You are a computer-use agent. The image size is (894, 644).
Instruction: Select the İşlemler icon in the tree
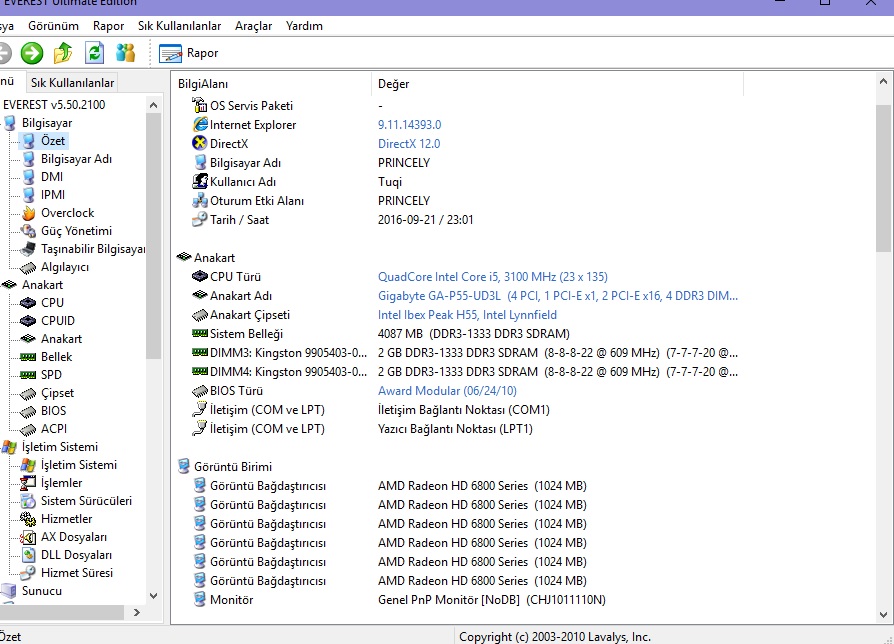click(x=29, y=483)
